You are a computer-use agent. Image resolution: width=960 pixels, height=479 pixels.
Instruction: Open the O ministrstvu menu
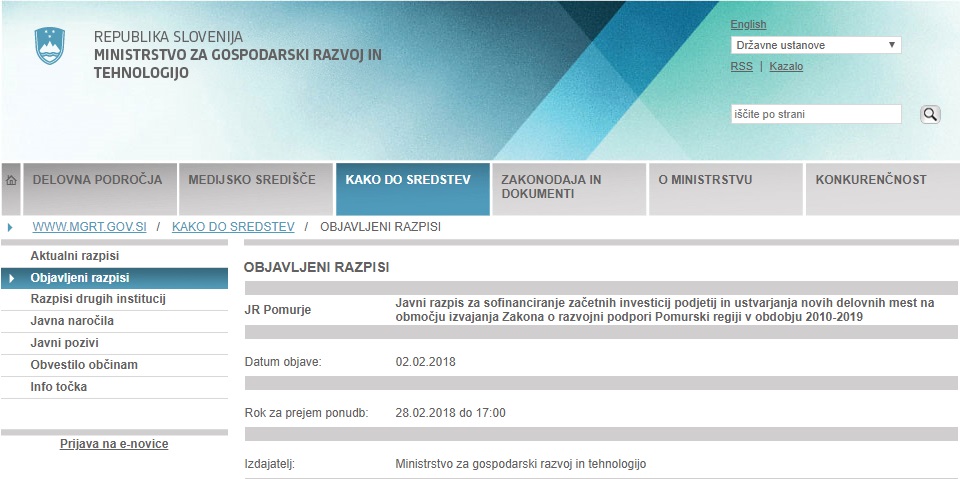click(x=726, y=189)
